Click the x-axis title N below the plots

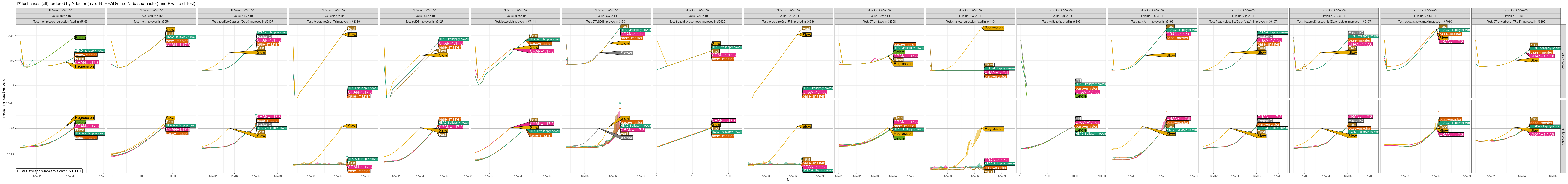pos(788,180)
